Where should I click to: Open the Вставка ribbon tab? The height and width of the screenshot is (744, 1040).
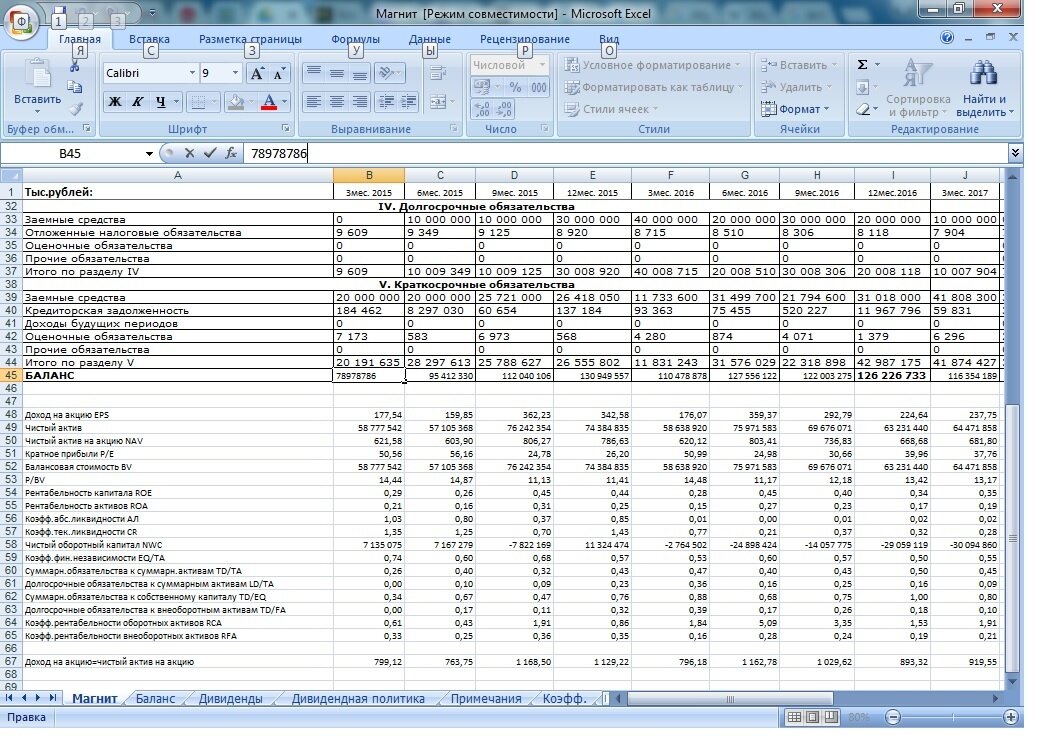click(149, 39)
